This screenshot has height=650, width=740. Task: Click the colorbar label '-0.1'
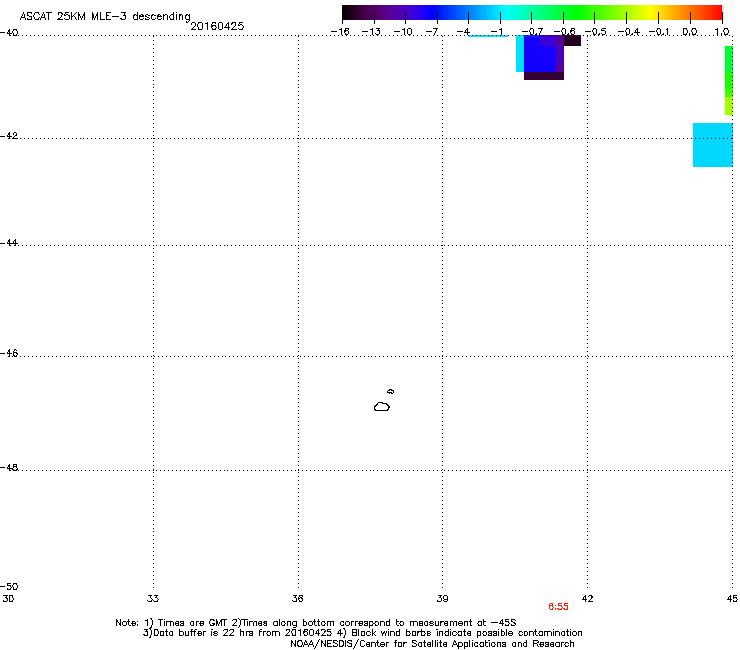[x=659, y=32]
